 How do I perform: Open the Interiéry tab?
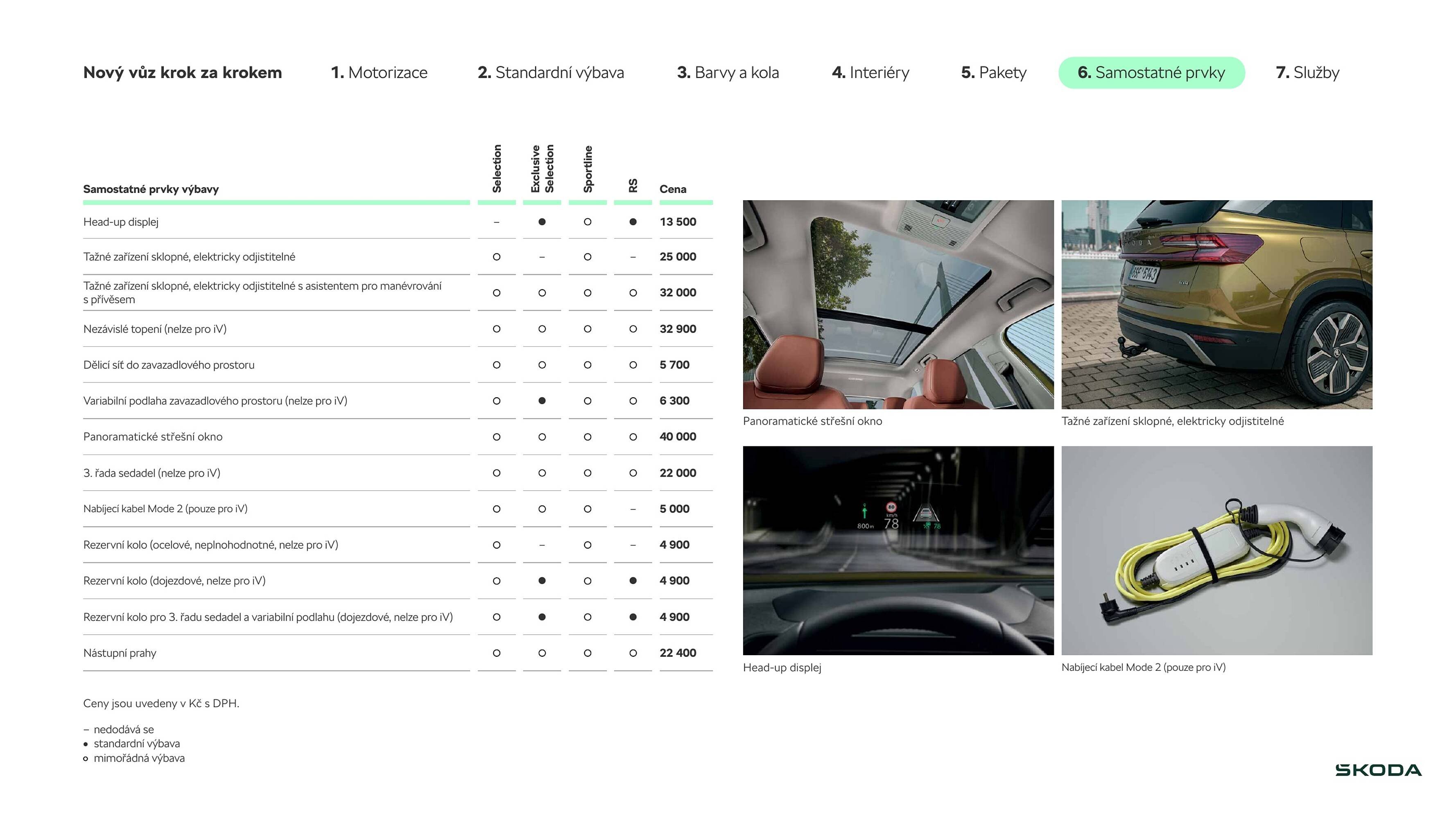tap(870, 72)
